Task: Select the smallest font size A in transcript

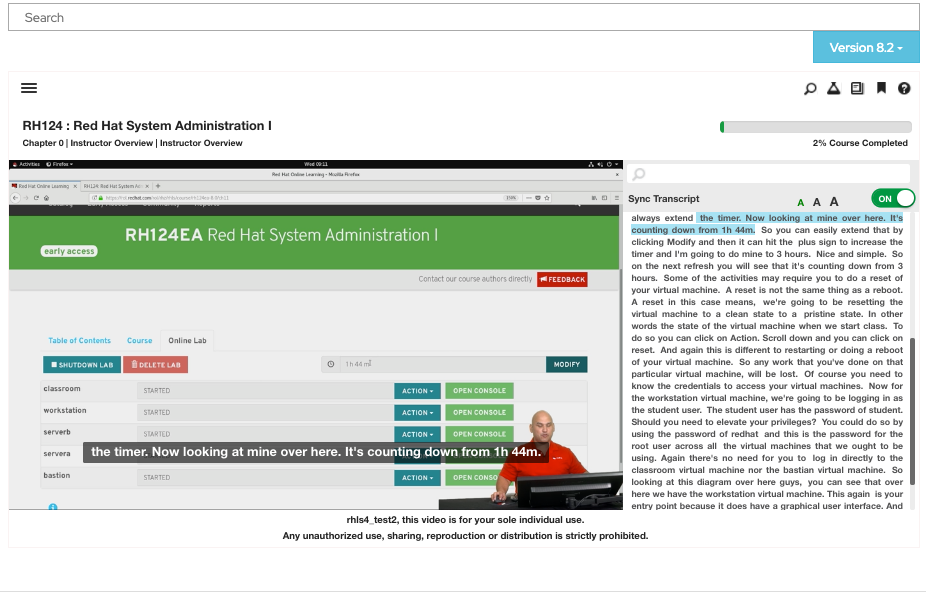Action: pyautogui.click(x=800, y=199)
